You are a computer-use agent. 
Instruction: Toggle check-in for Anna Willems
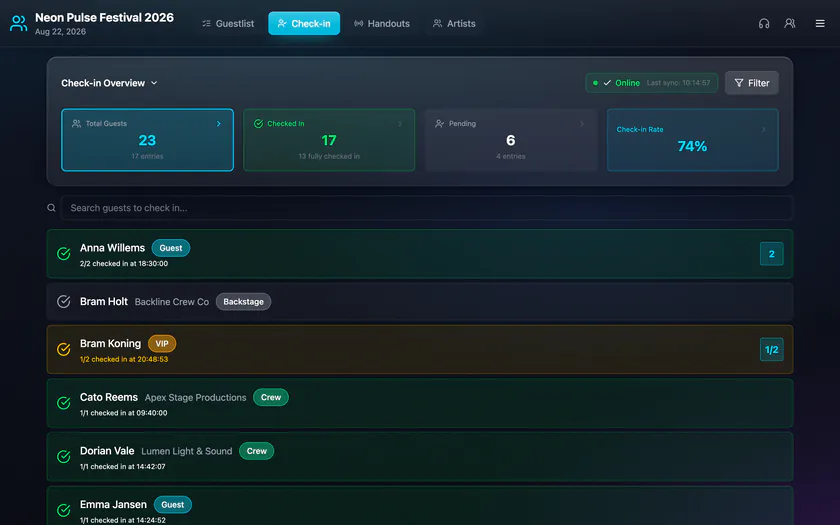[x=64, y=254]
